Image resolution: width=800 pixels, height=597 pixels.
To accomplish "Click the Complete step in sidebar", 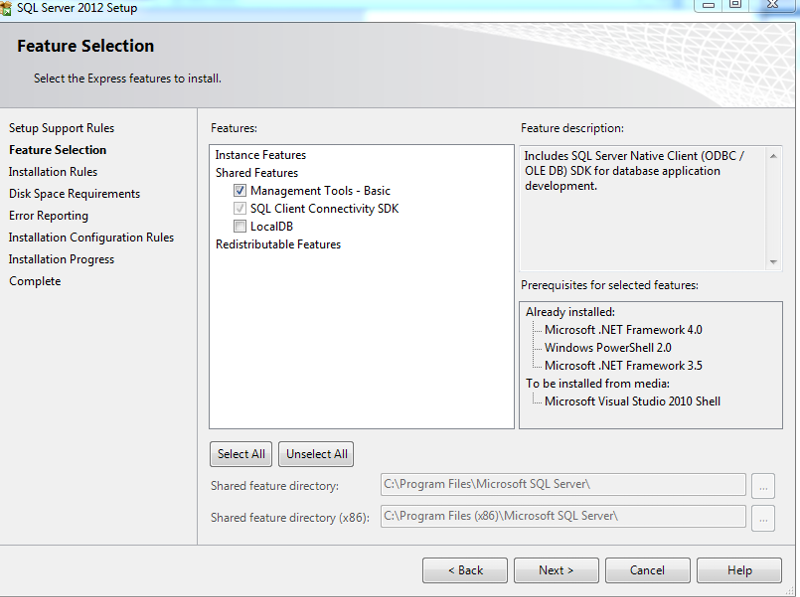I will point(35,281).
